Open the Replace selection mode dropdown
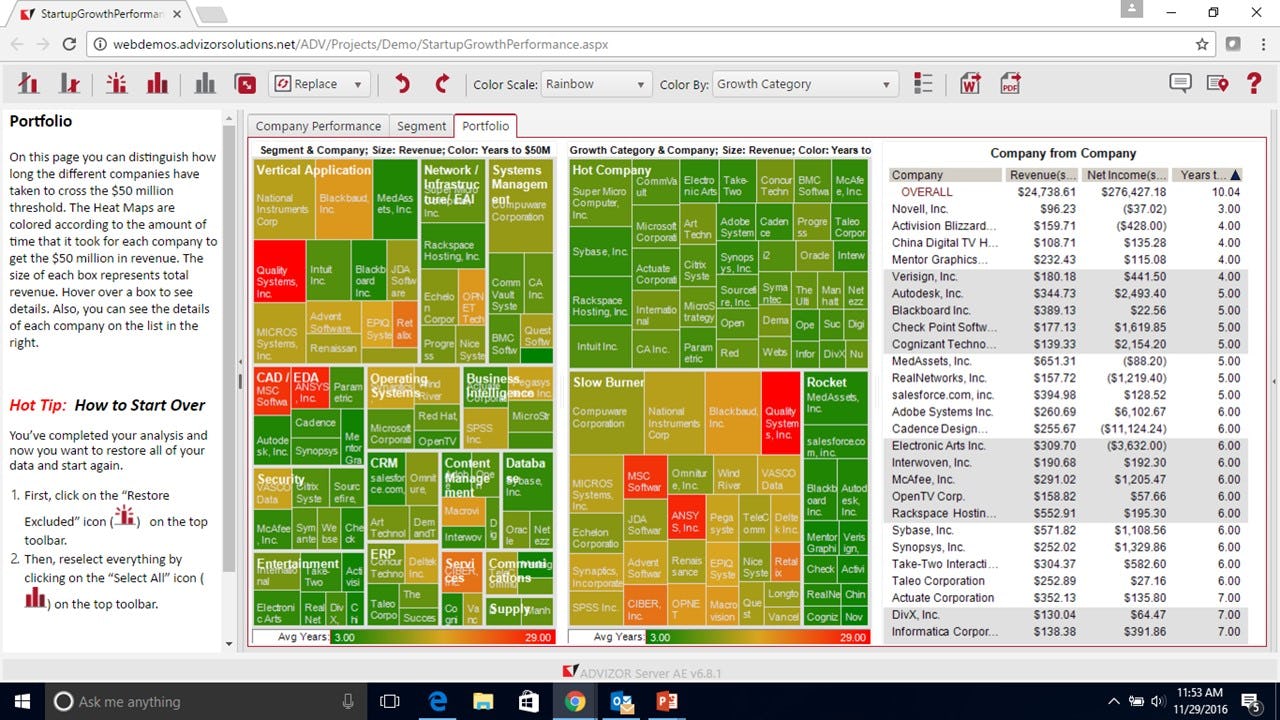1280x720 pixels. 318,84
